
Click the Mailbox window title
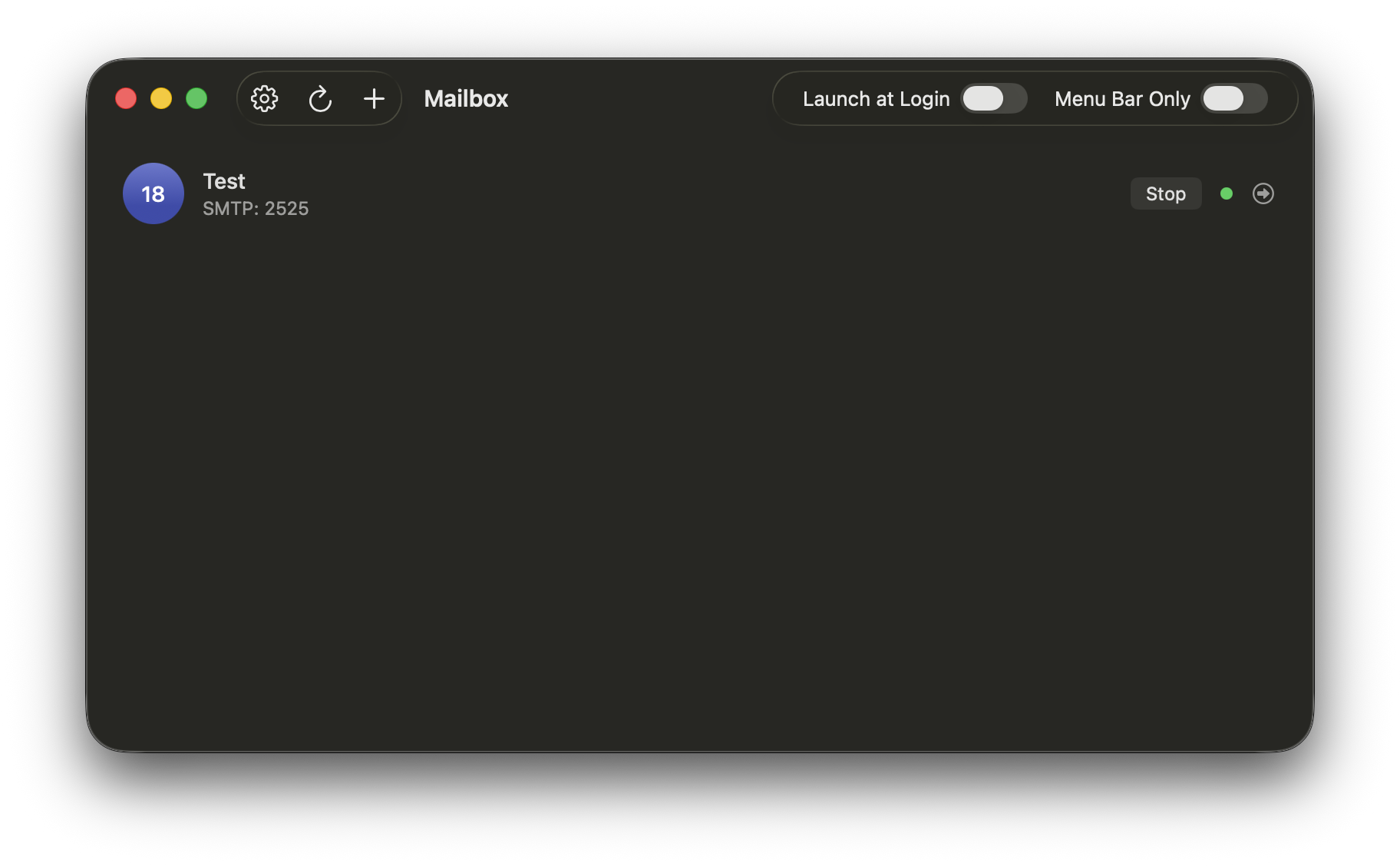466,99
